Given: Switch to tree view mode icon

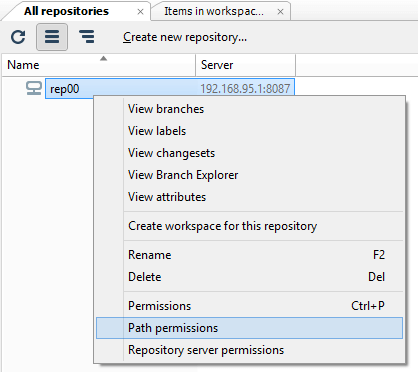Looking at the screenshot, I should (x=87, y=37).
